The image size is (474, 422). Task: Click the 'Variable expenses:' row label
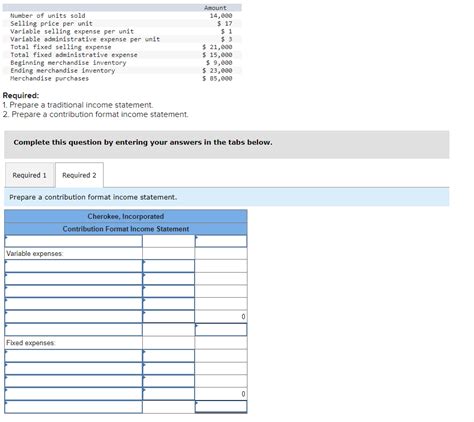(35, 254)
